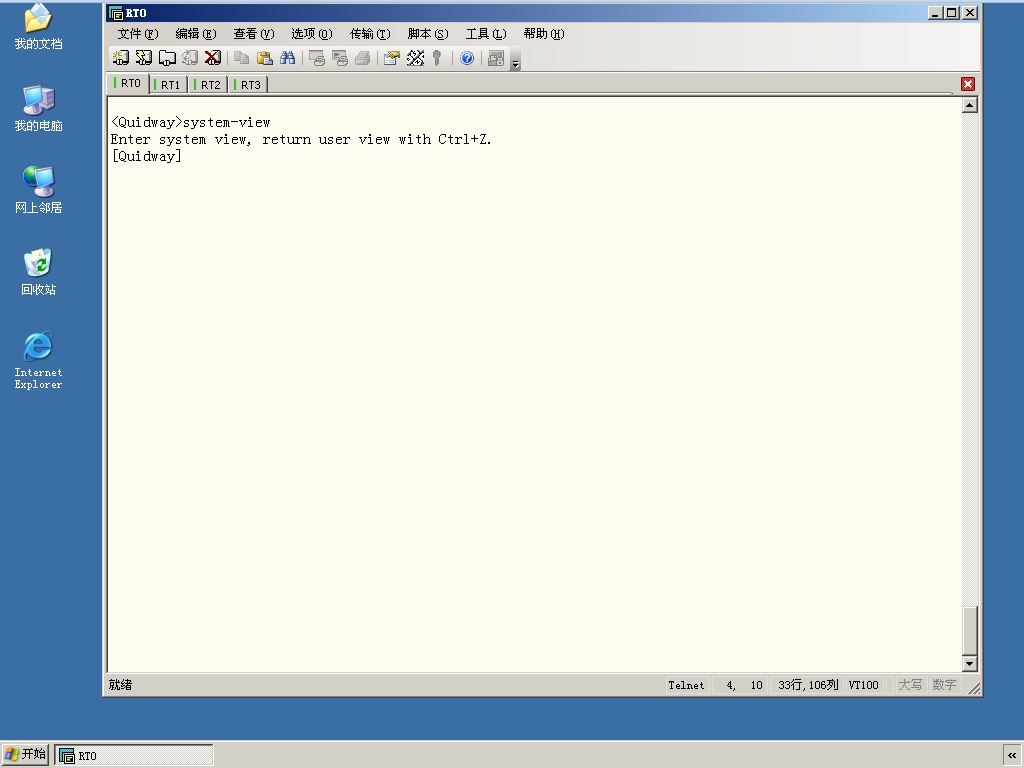The image size is (1024, 768).
Task: Click the Find binoculars icon
Action: point(287,58)
